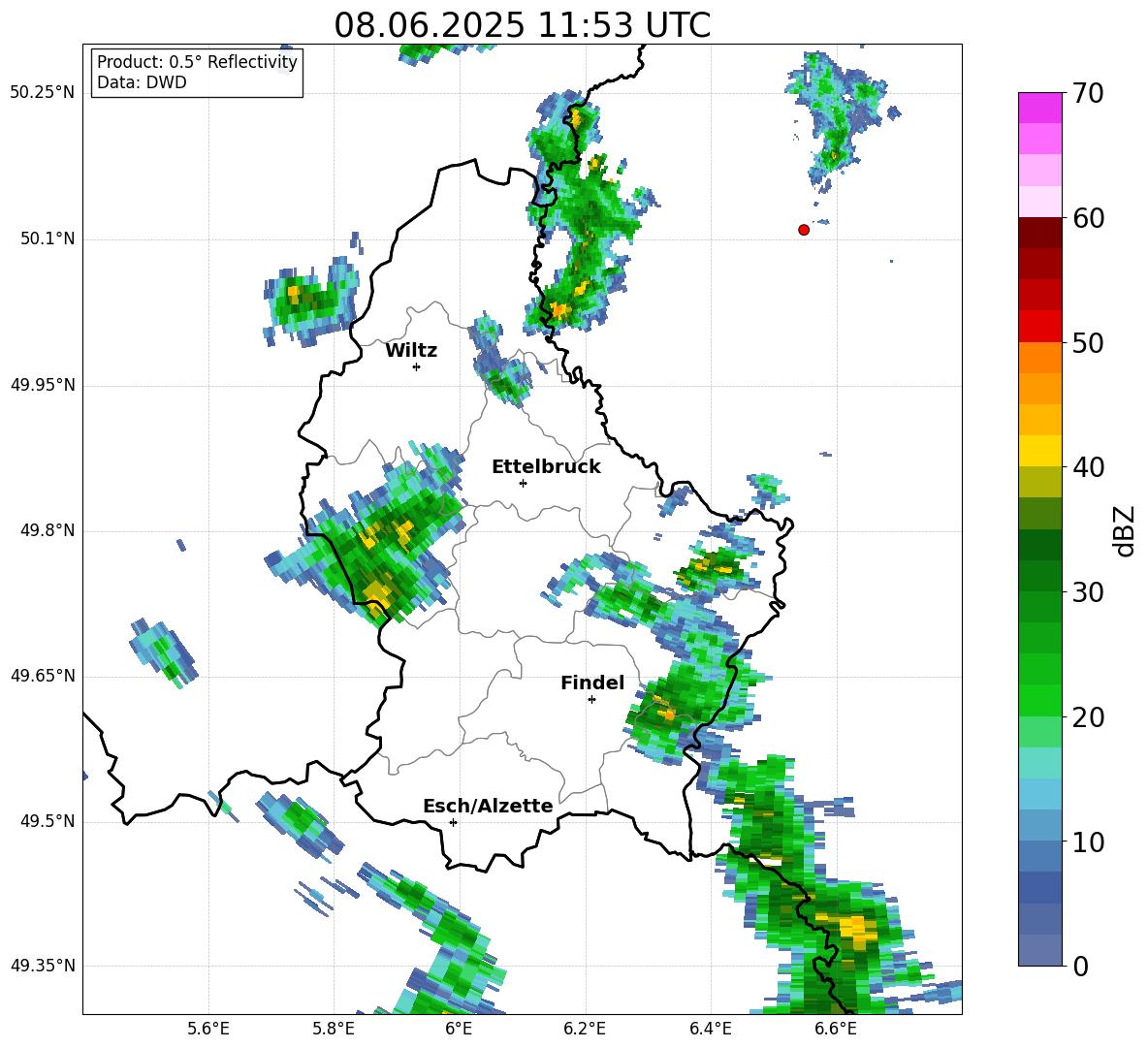Click the 49.35°N latitude label
Screen dimensions: 1148x1048
pos(43,966)
